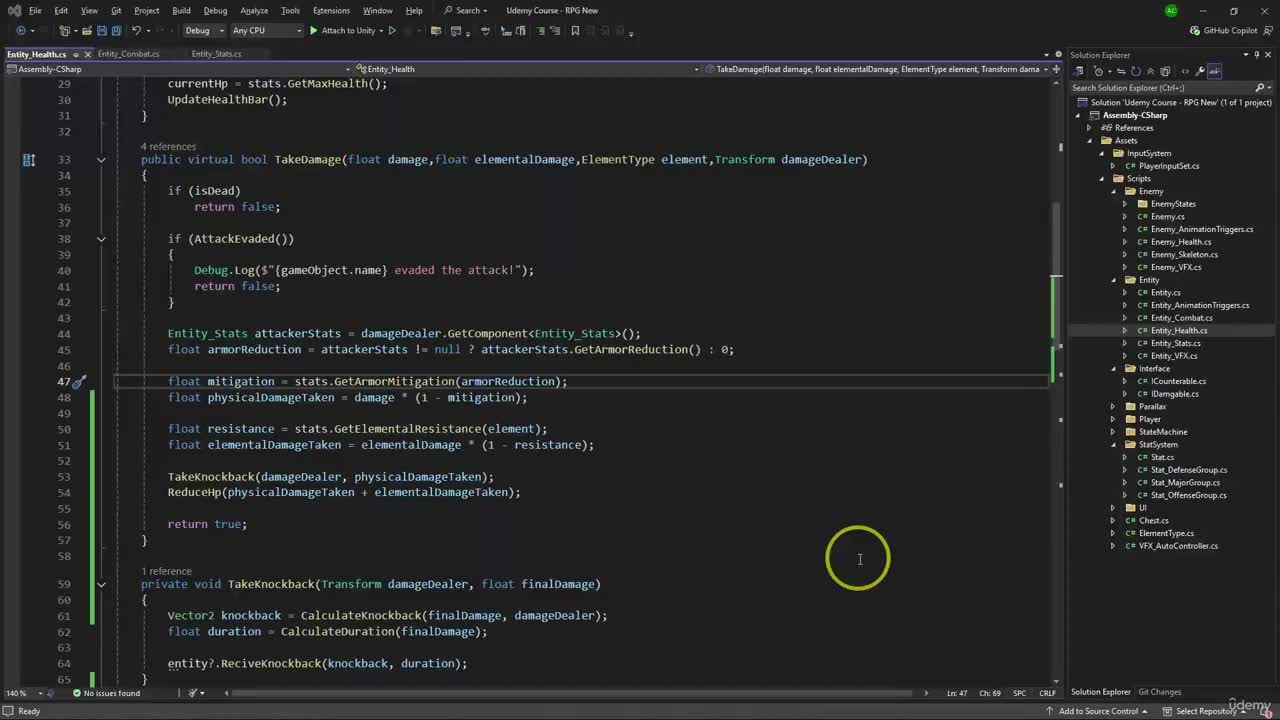Open the Git menu
The width and height of the screenshot is (1280, 720).
(x=116, y=11)
